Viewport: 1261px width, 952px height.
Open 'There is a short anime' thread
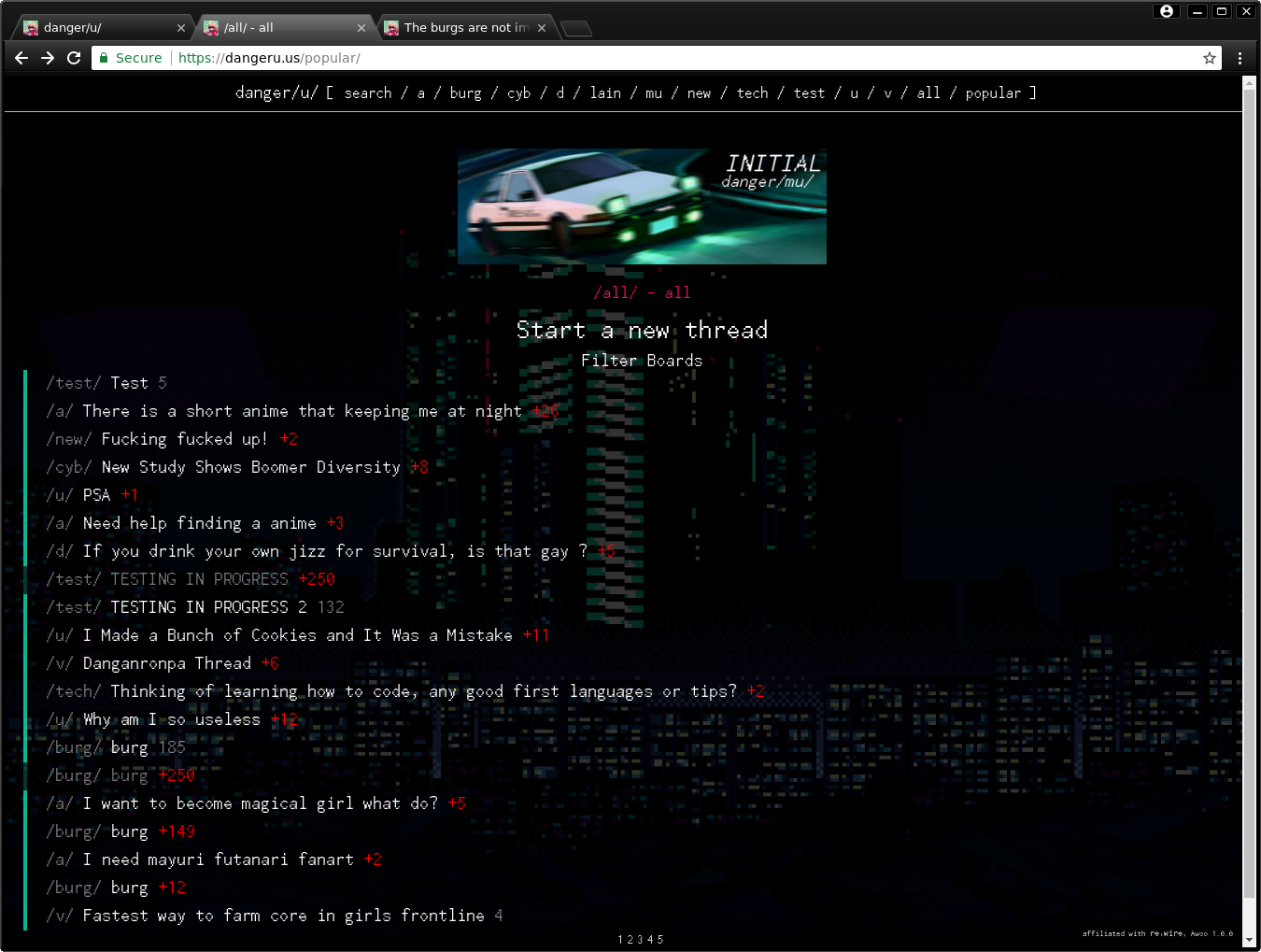(x=302, y=411)
